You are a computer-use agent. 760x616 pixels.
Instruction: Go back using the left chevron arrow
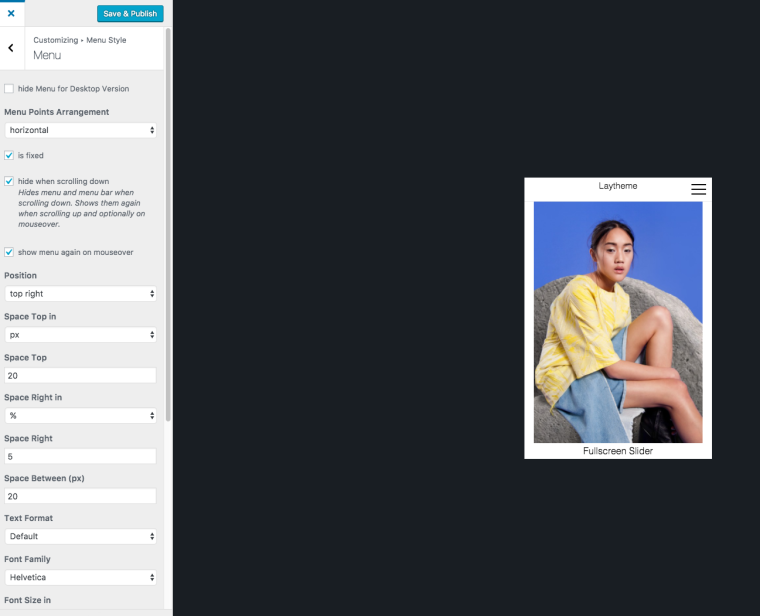pyautogui.click(x=11, y=48)
